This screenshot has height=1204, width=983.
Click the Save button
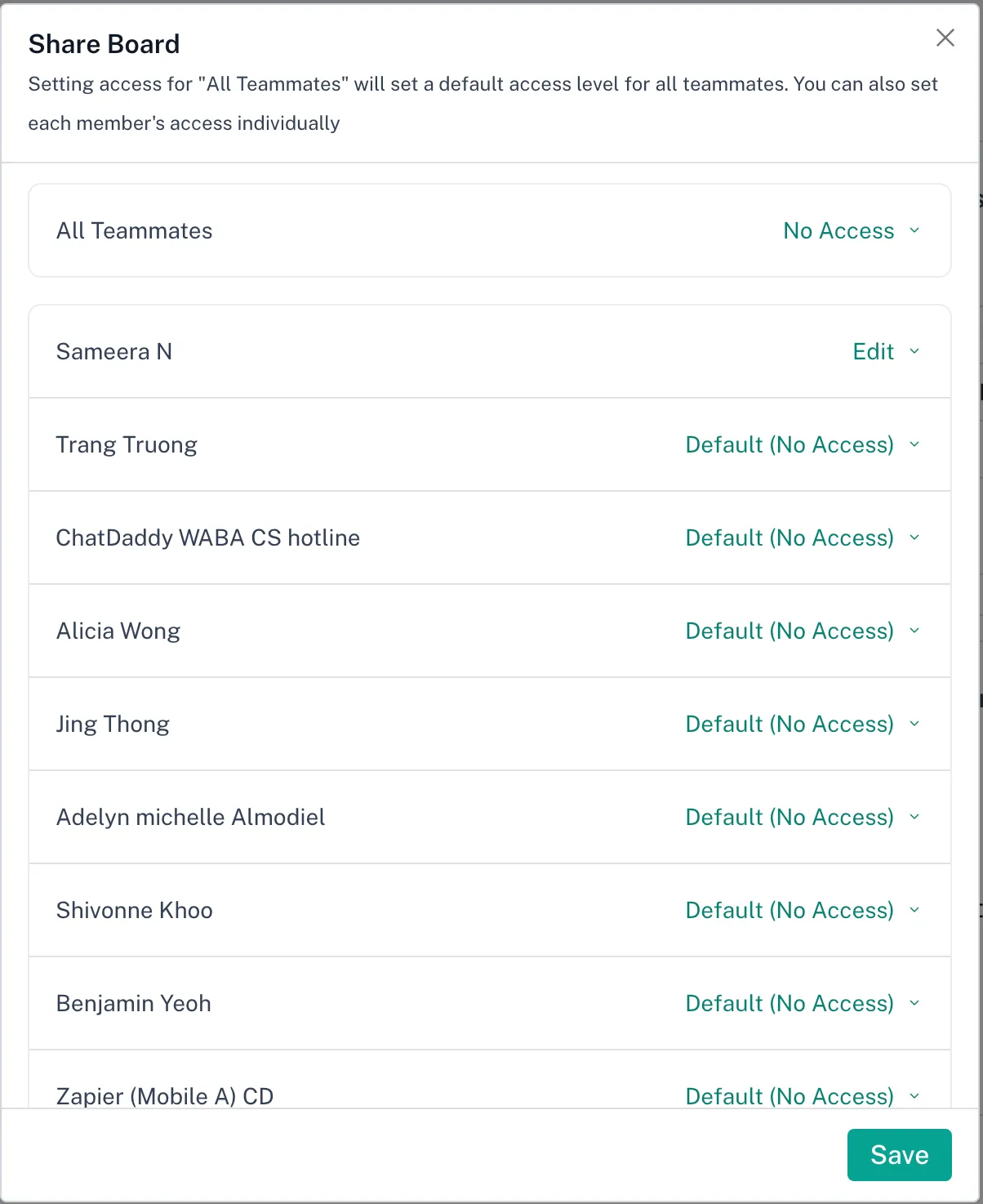899,1154
